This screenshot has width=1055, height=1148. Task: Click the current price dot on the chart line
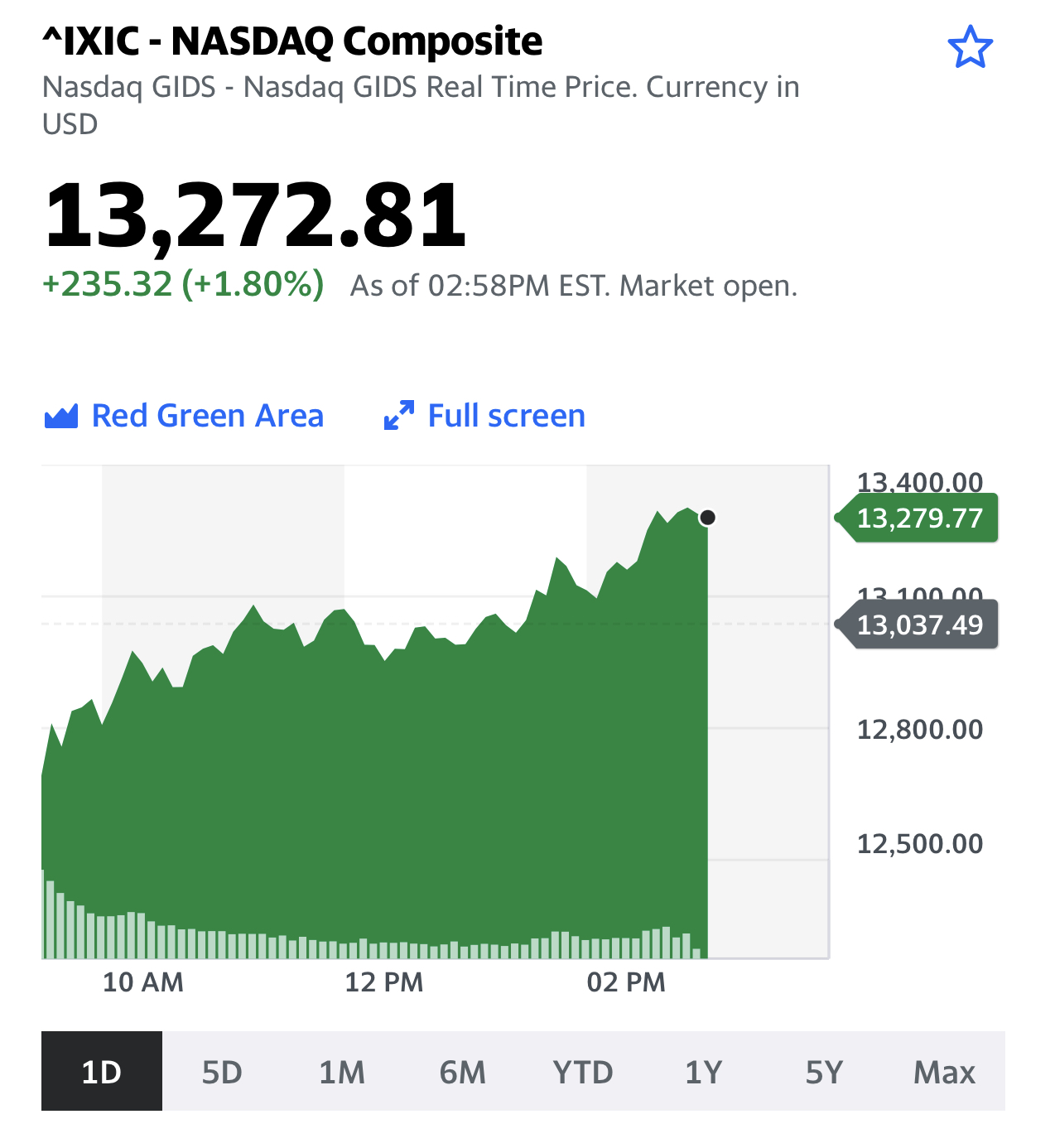tap(707, 518)
